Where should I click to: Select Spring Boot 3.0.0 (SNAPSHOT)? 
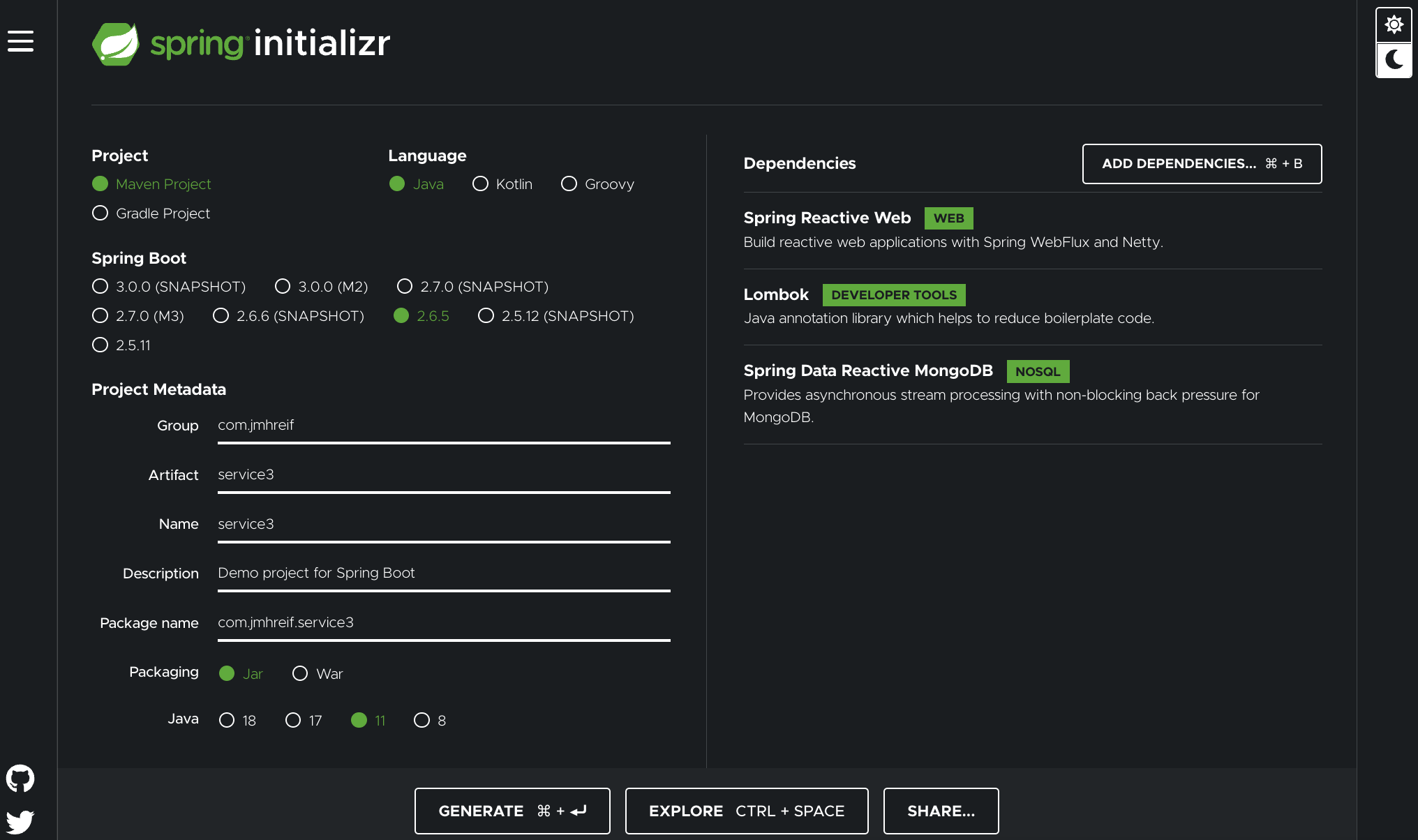(169, 287)
